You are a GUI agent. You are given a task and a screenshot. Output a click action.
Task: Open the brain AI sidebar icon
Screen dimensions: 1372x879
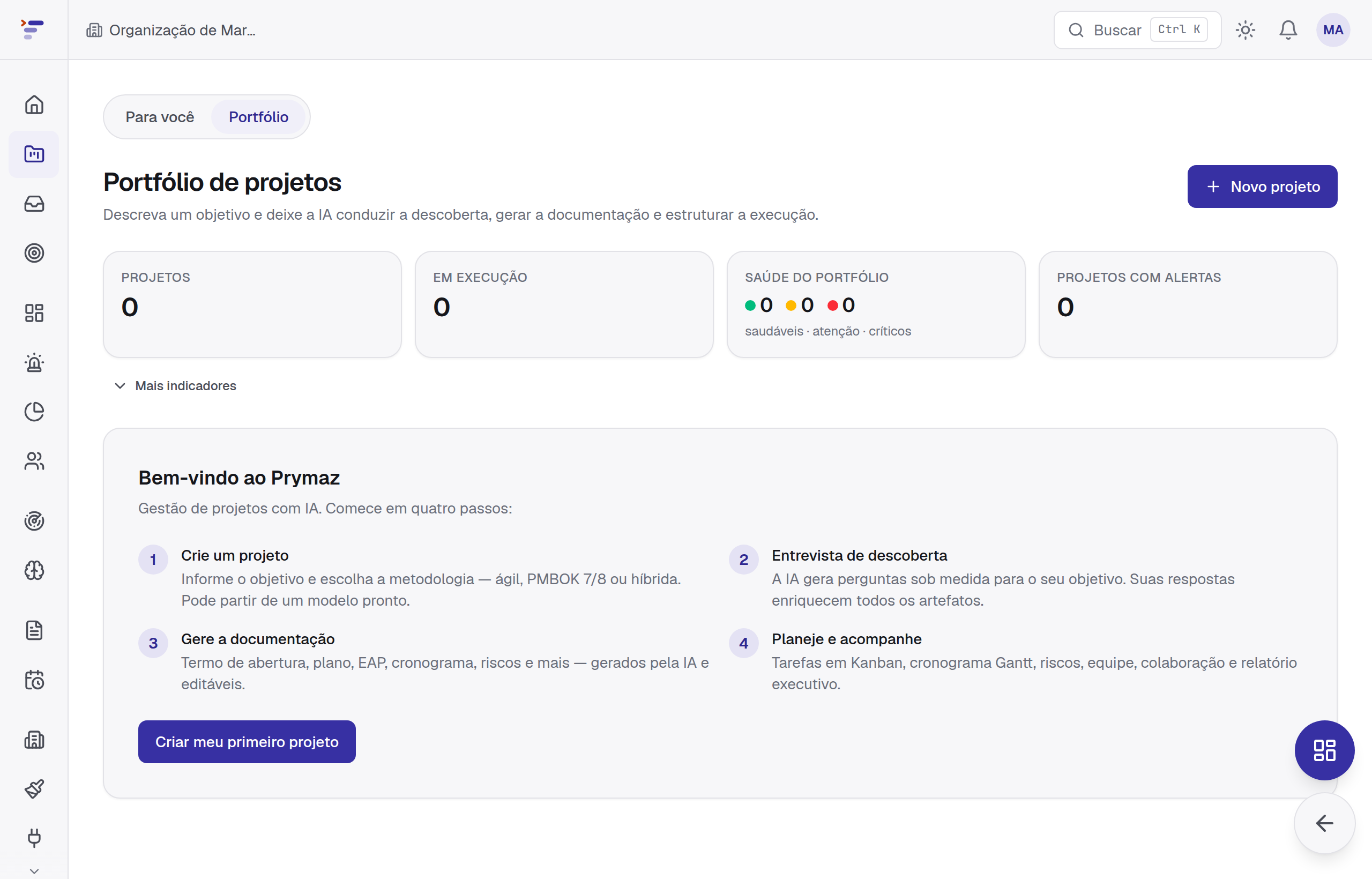coord(34,570)
